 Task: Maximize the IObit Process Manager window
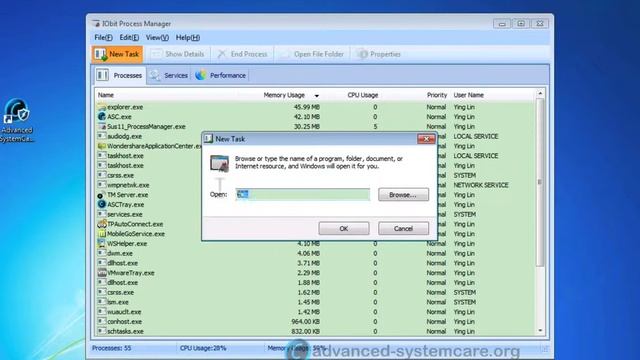point(521,24)
